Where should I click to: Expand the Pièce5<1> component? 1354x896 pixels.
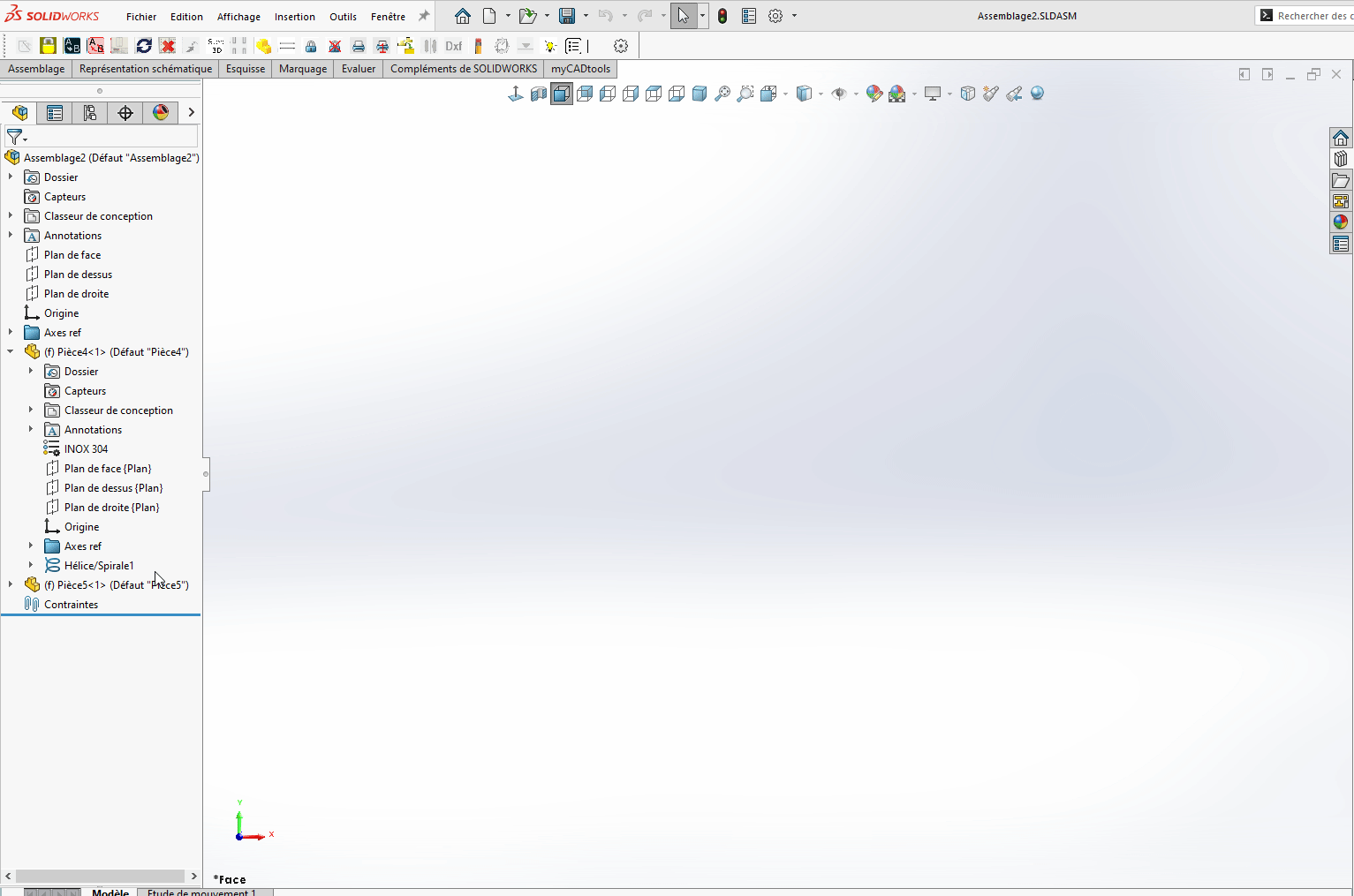pos(11,584)
